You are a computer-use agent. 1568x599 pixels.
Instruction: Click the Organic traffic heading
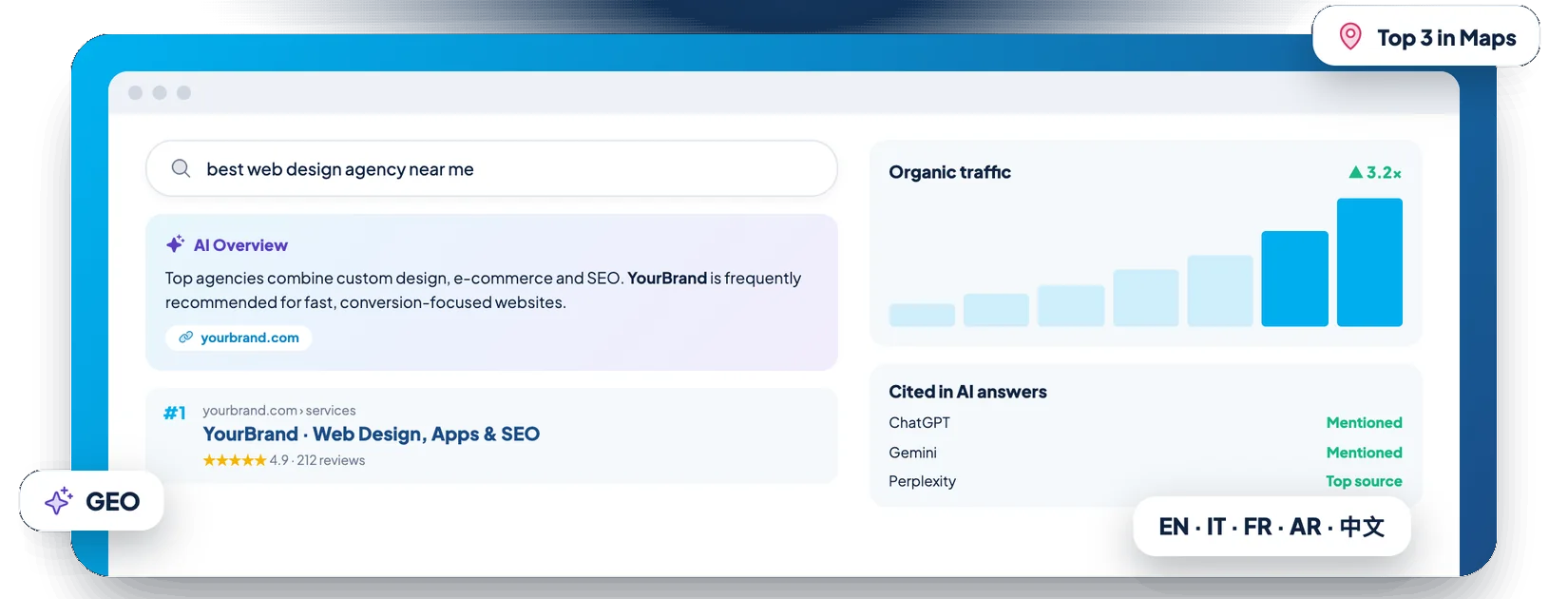coord(949,172)
